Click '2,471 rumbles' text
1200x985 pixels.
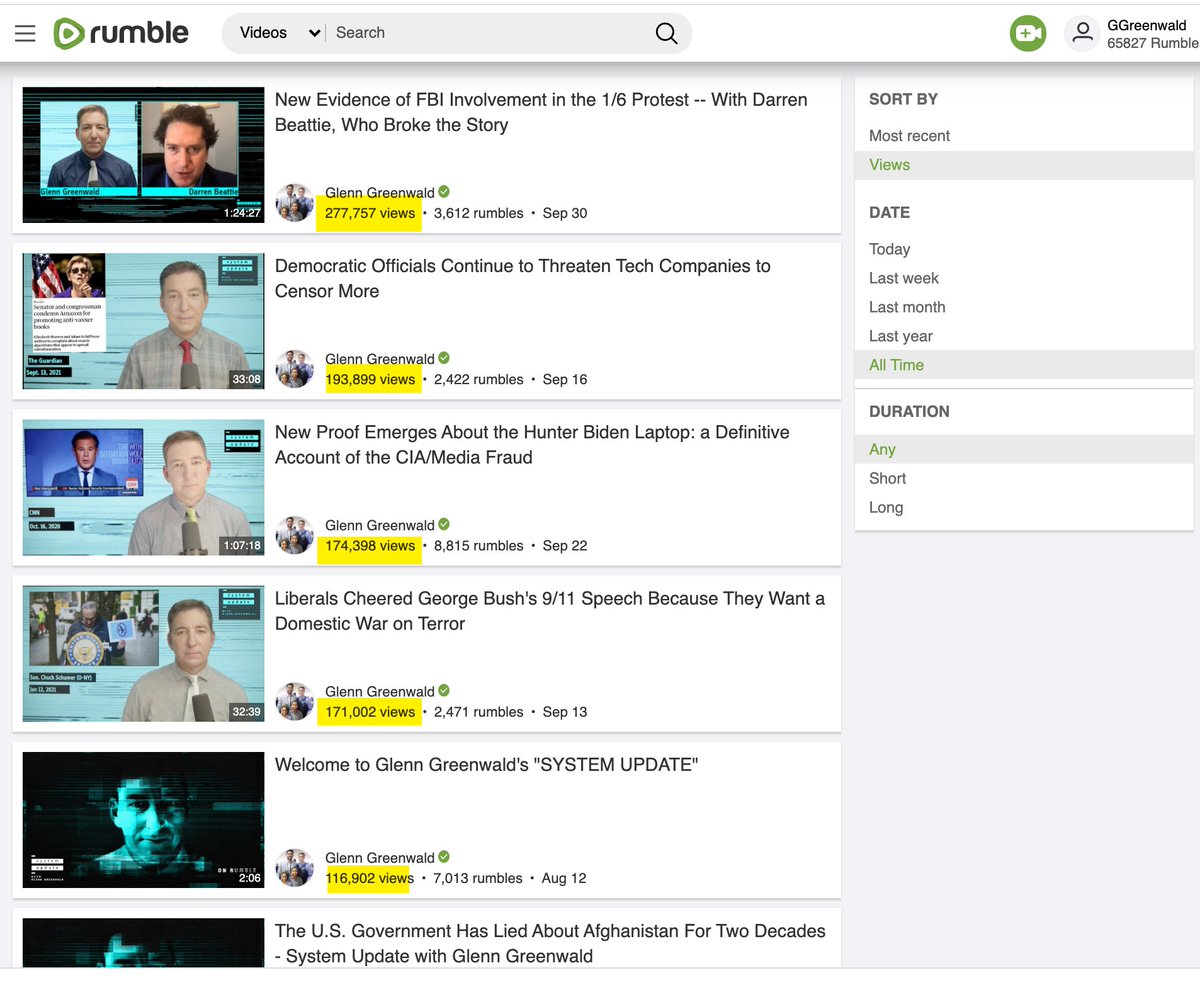point(479,711)
